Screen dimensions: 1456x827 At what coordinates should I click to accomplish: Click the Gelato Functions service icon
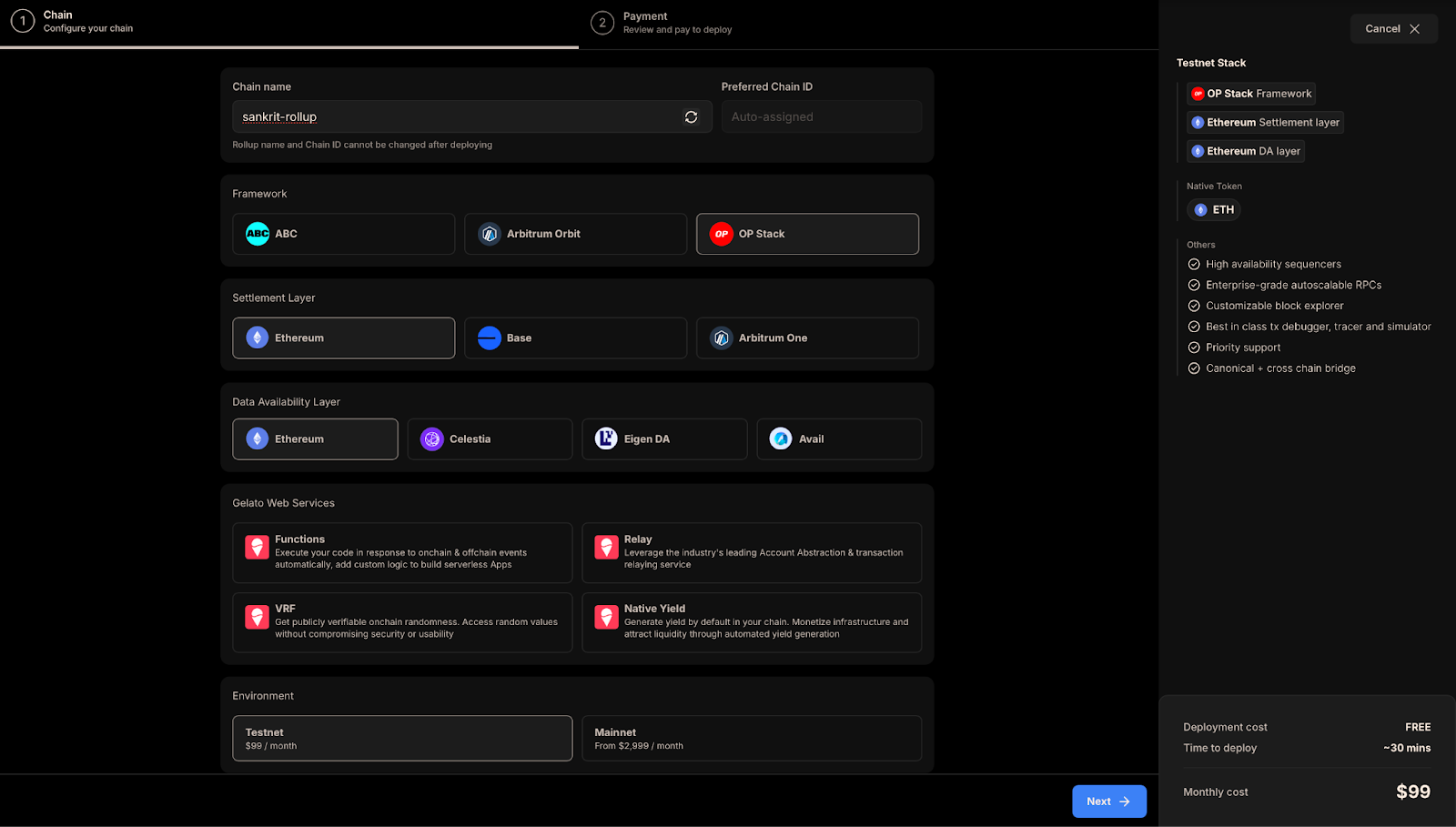256,547
